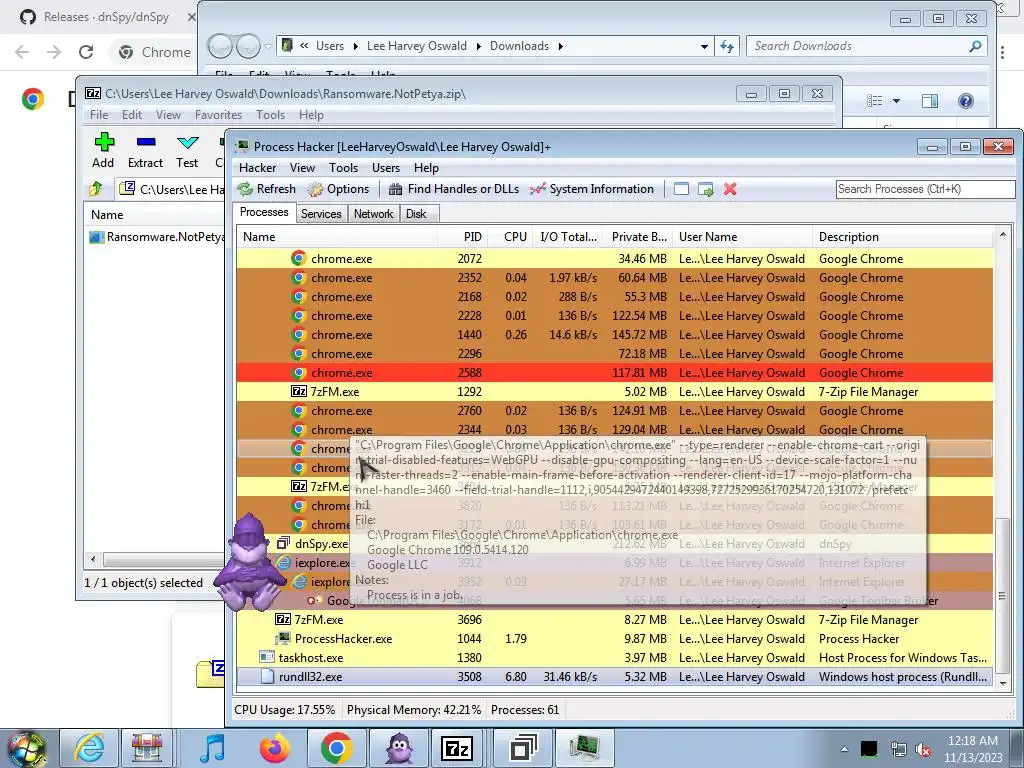Click taskhost.exe row icon
This screenshot has width=1024, height=768.
point(266,658)
